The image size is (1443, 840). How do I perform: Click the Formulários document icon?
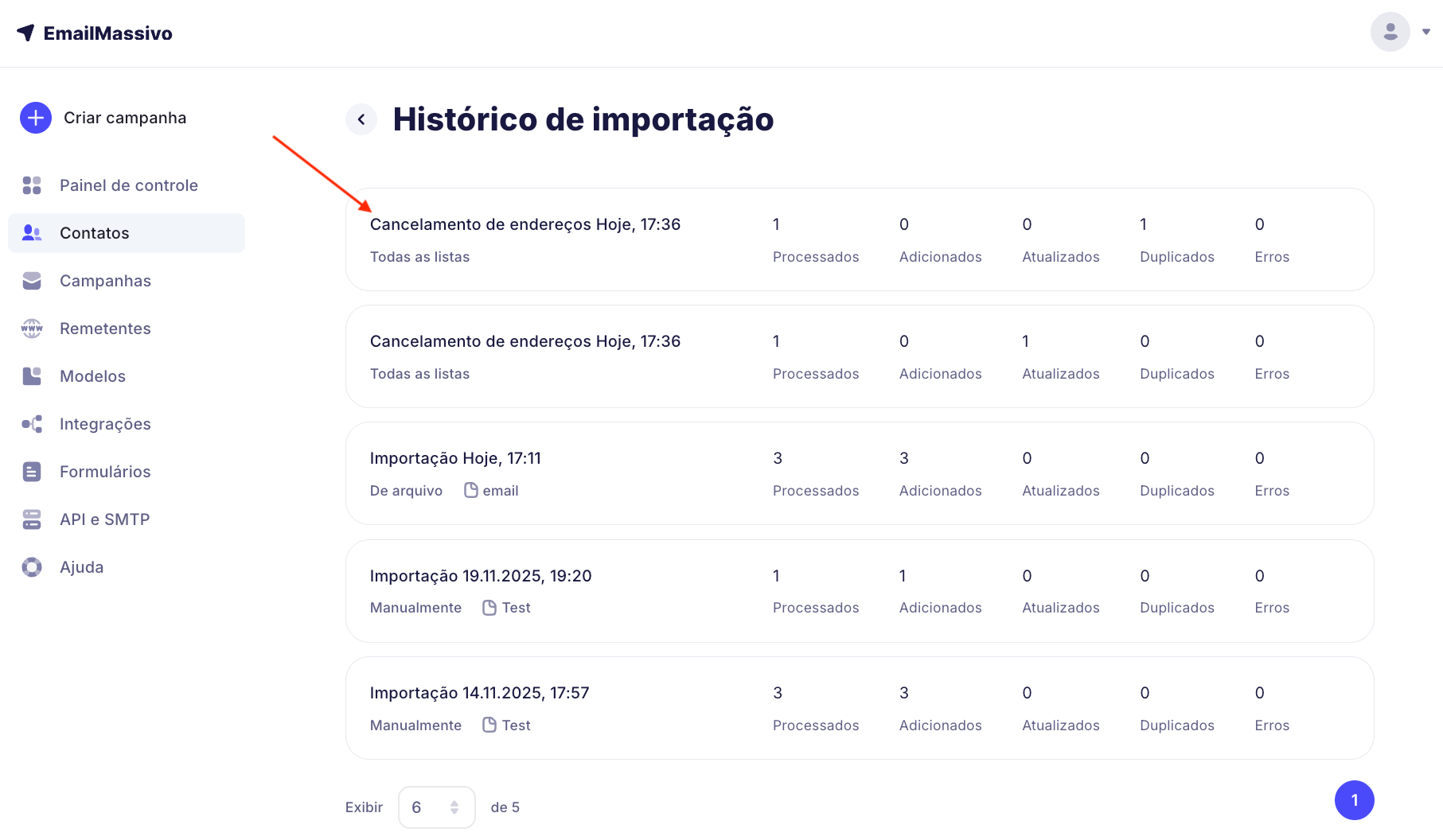click(32, 472)
